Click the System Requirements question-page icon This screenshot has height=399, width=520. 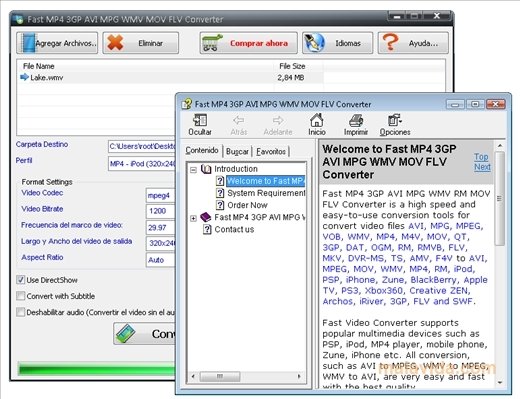pyautogui.click(x=220, y=193)
